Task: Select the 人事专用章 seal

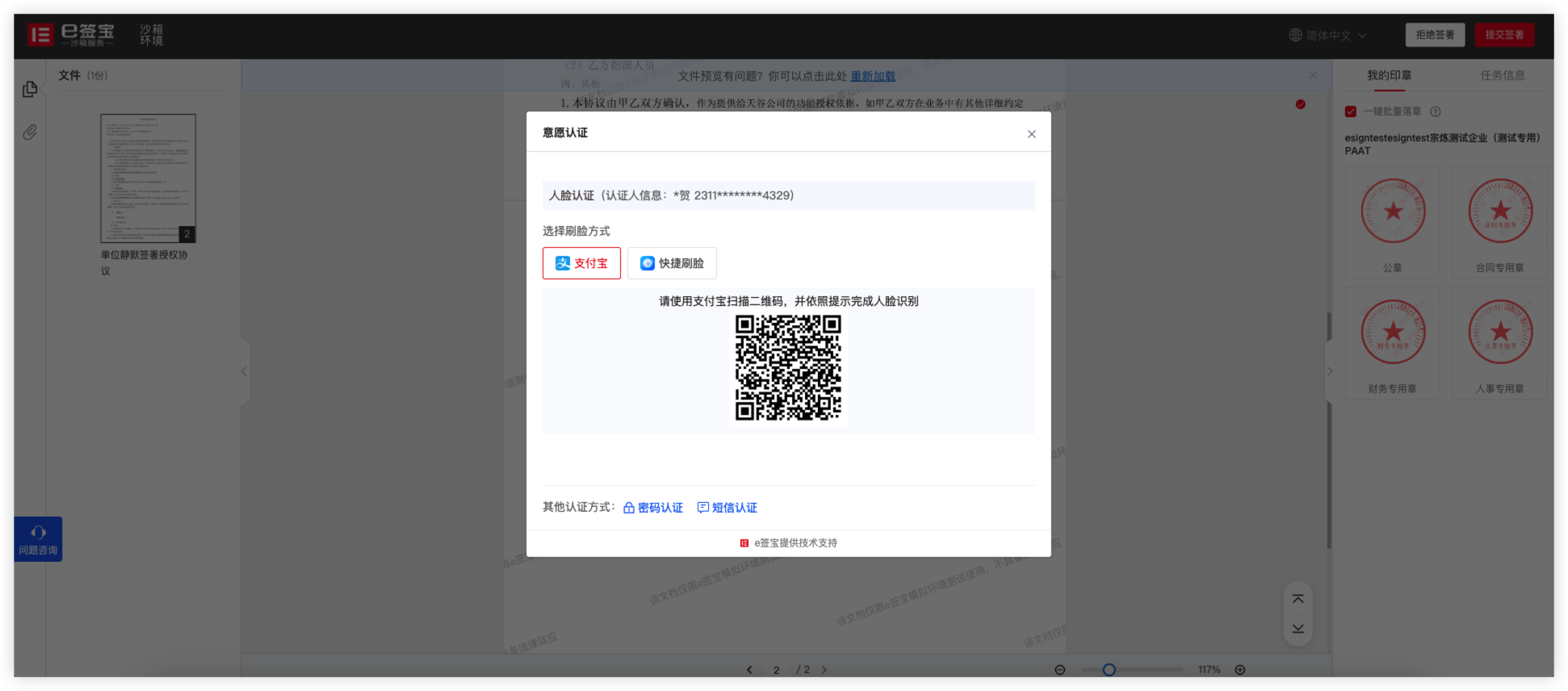Action: tap(1499, 344)
